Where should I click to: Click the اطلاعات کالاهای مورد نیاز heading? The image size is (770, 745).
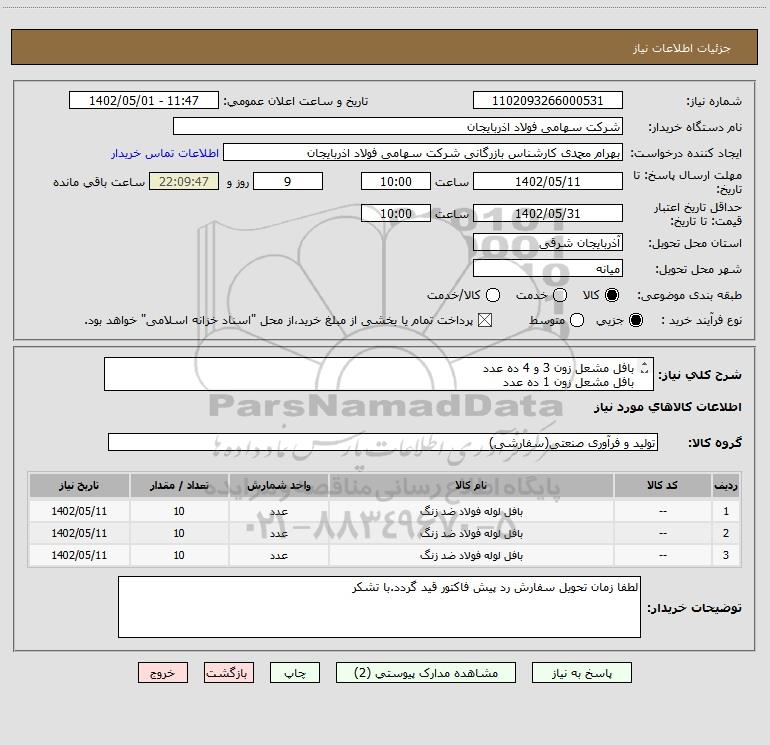[668, 407]
